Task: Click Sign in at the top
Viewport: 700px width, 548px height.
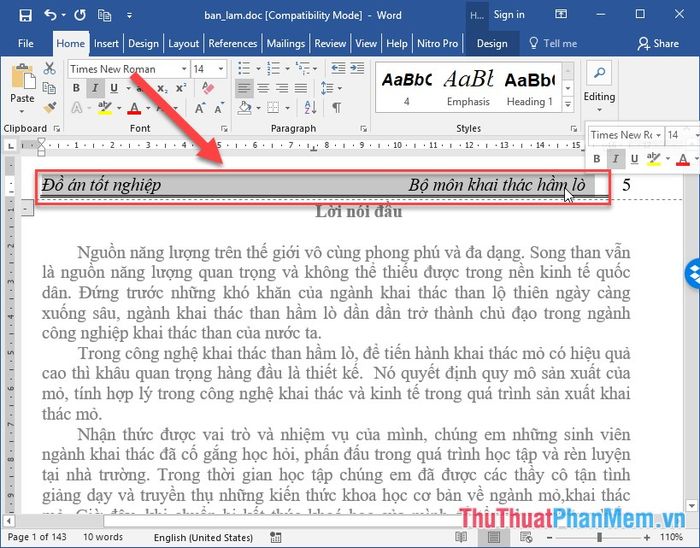Action: coord(508,15)
